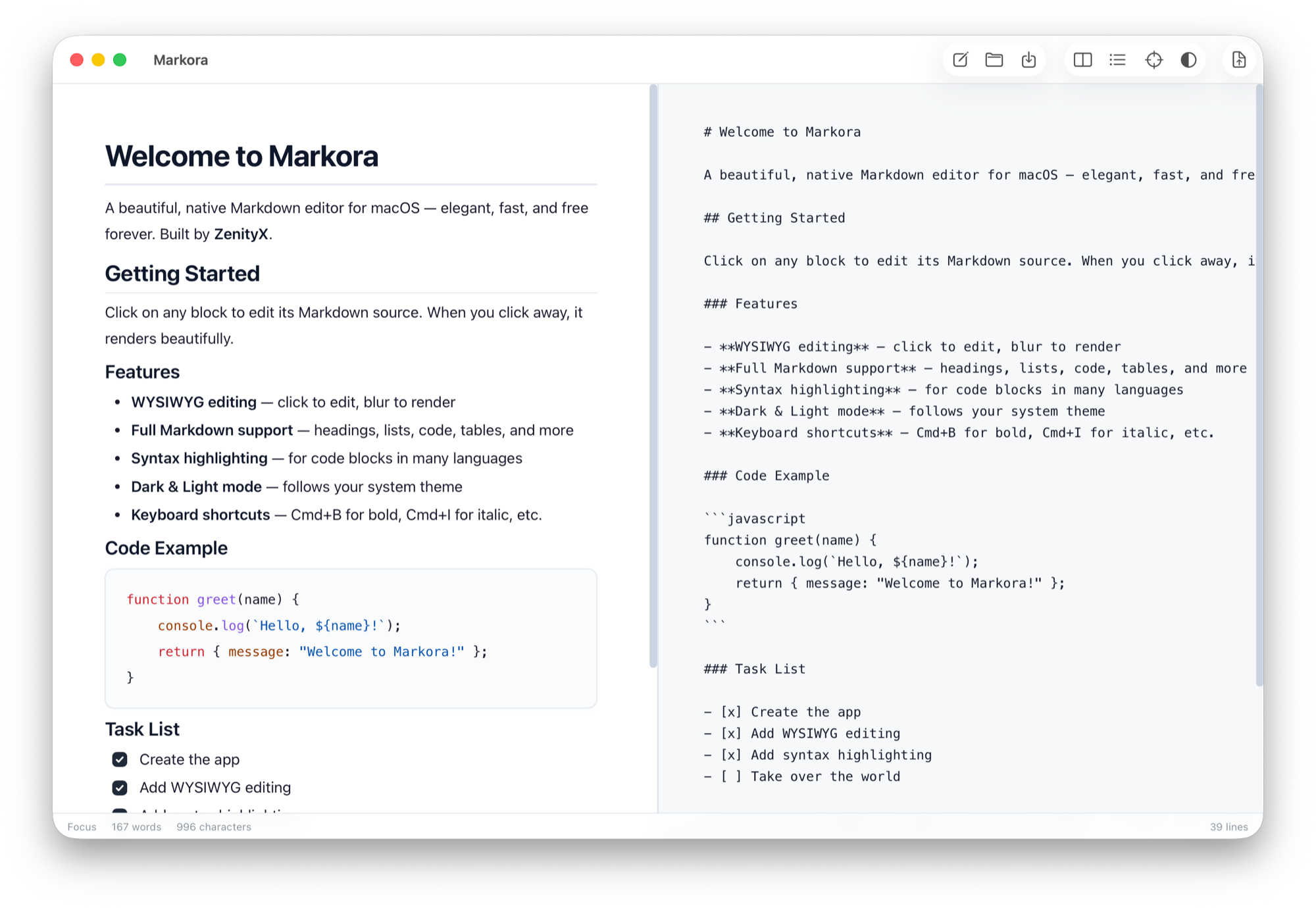Image resolution: width=1316 pixels, height=908 pixels.
Task: Click 'Syntax highlighting' bullet in preview
Action: (326, 459)
